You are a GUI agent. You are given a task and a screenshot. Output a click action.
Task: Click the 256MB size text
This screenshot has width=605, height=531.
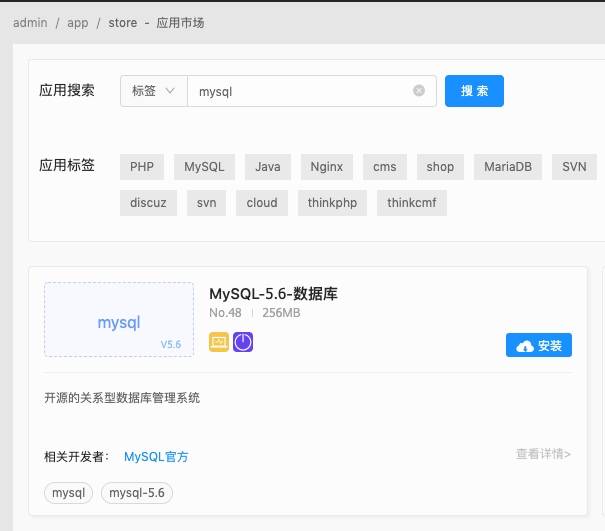[281, 313]
